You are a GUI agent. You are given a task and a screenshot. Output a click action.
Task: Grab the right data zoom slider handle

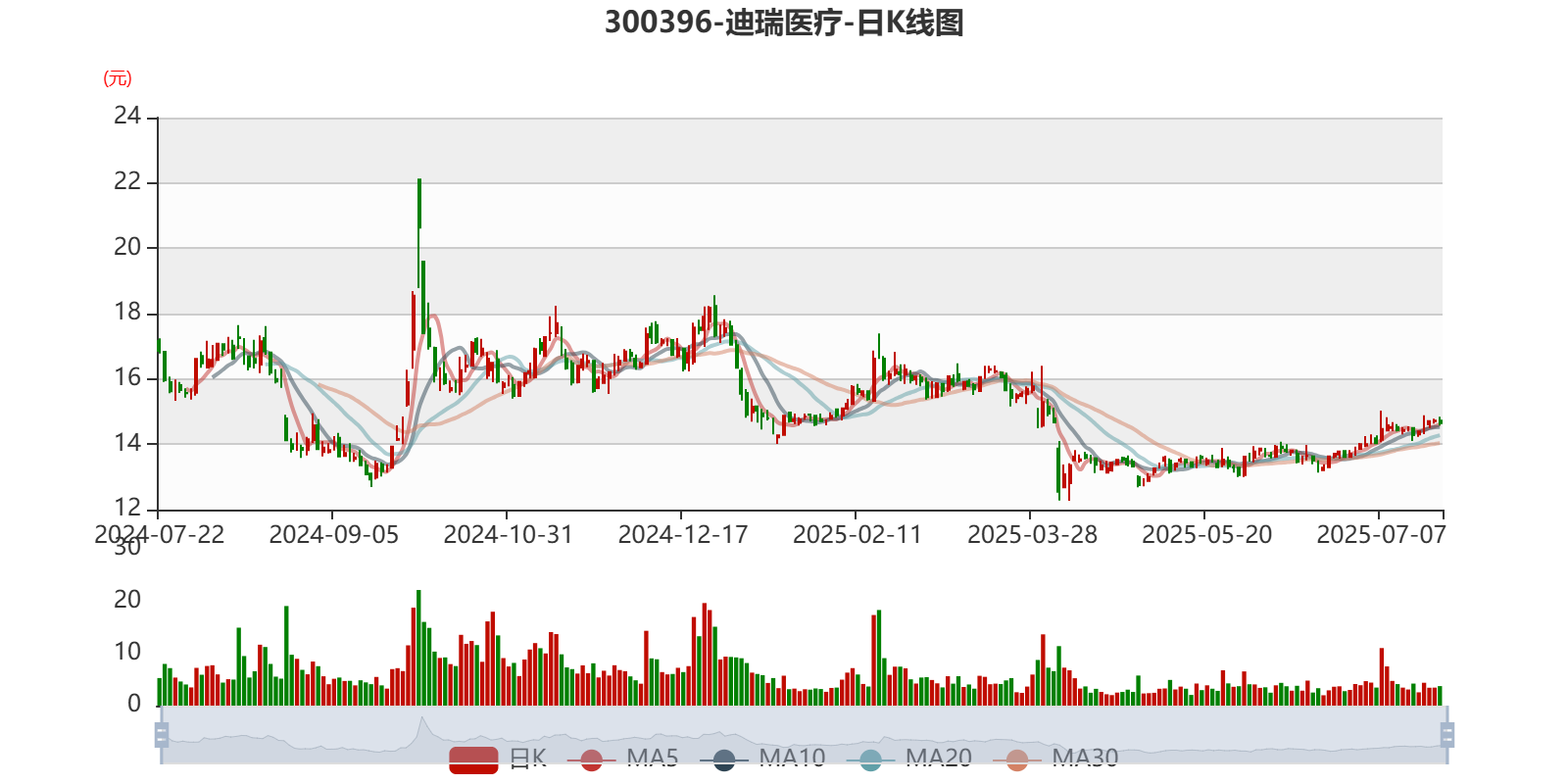click(1446, 735)
